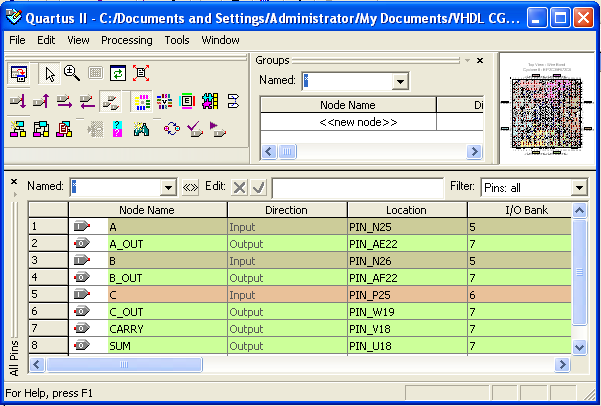The width and height of the screenshot is (601, 406).
Task: Click the pin with upward purple arrow icon
Action: 41,101
